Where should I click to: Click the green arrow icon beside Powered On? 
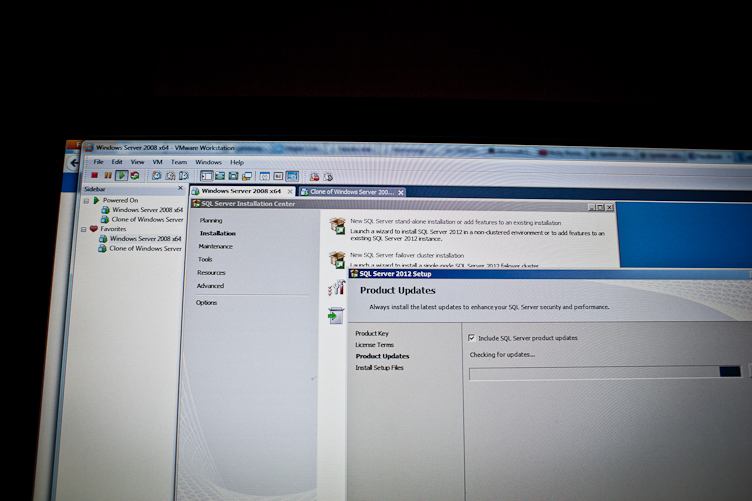[x=96, y=200]
